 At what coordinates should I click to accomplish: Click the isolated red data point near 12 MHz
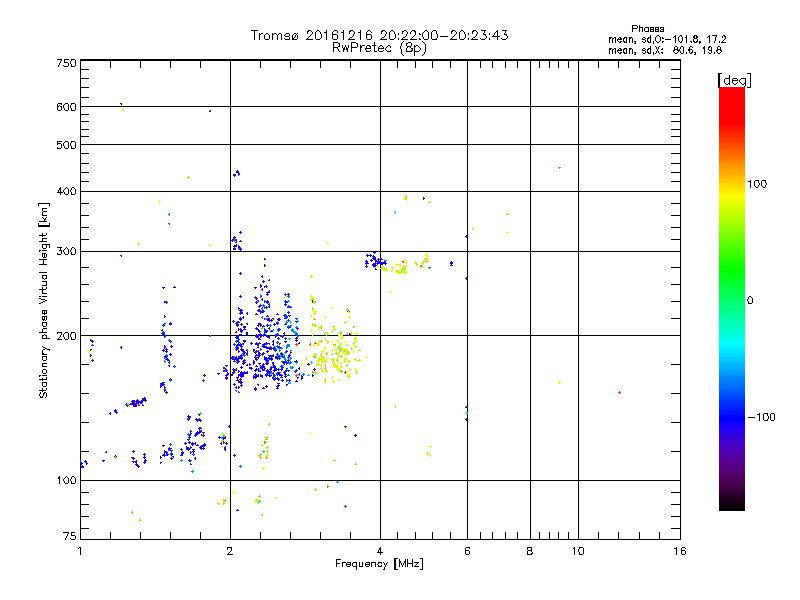point(619,392)
